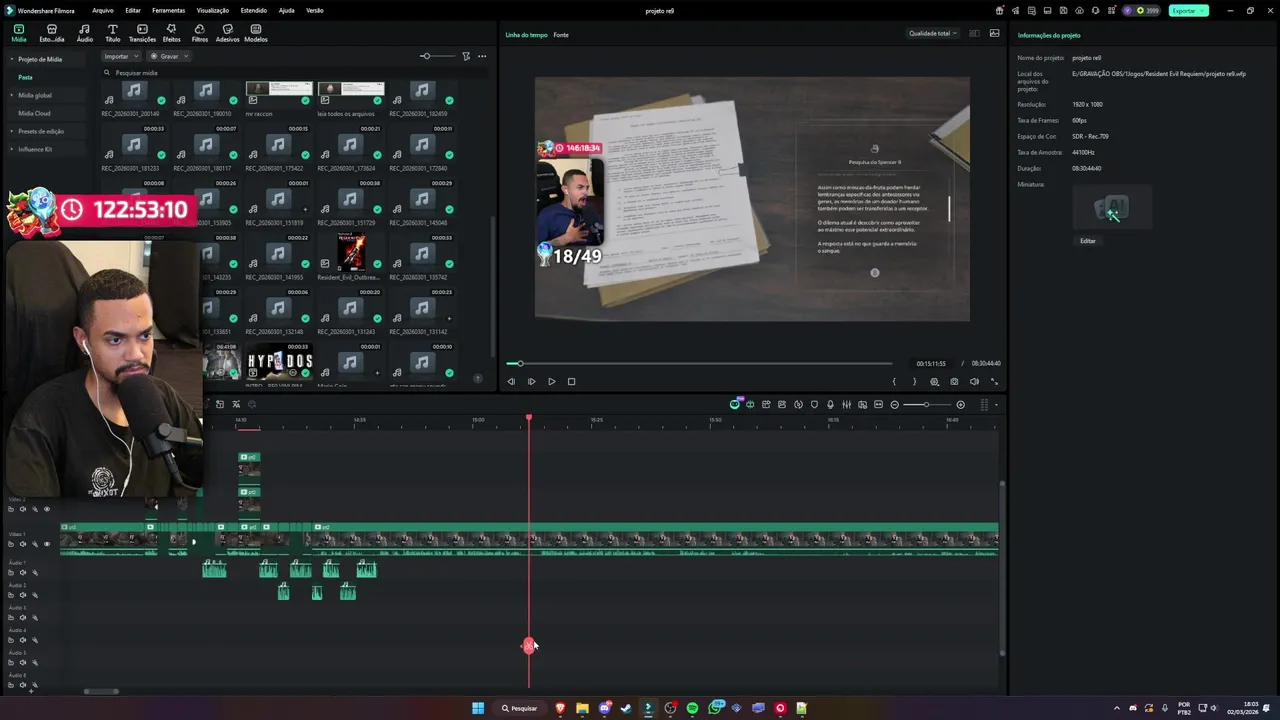
Task: Expand the Influence Kit section
Action: click(12, 149)
